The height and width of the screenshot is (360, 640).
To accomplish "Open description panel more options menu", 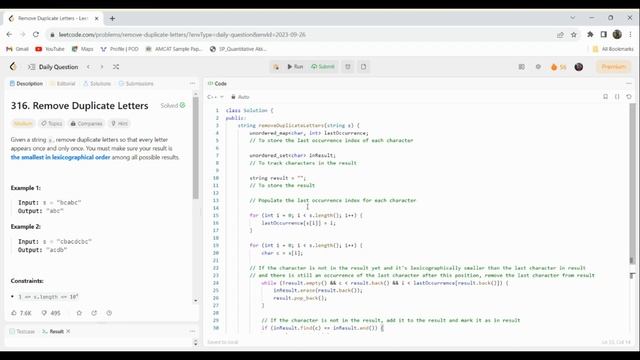I will (192, 84).
